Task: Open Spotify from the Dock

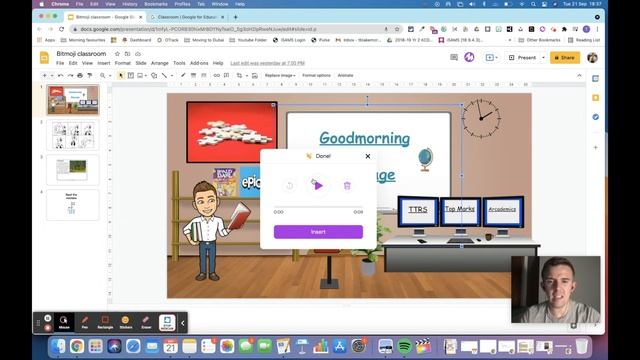Action: [404, 347]
